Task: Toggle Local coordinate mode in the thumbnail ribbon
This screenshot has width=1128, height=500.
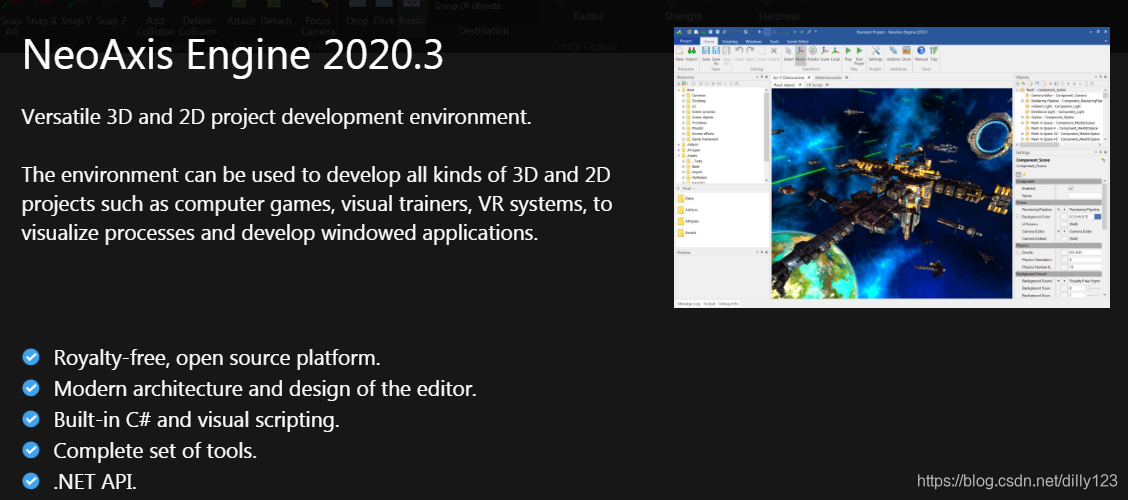Action: pyautogui.click(x=835, y=54)
